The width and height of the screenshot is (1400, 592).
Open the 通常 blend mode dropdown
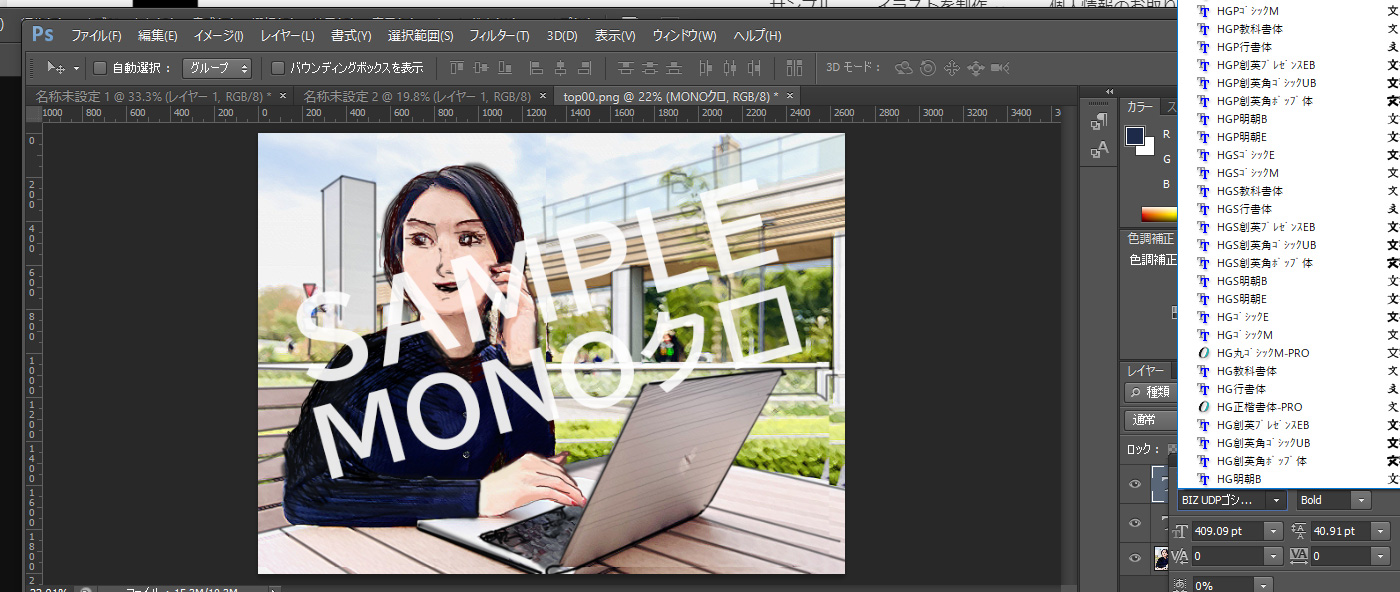1150,420
